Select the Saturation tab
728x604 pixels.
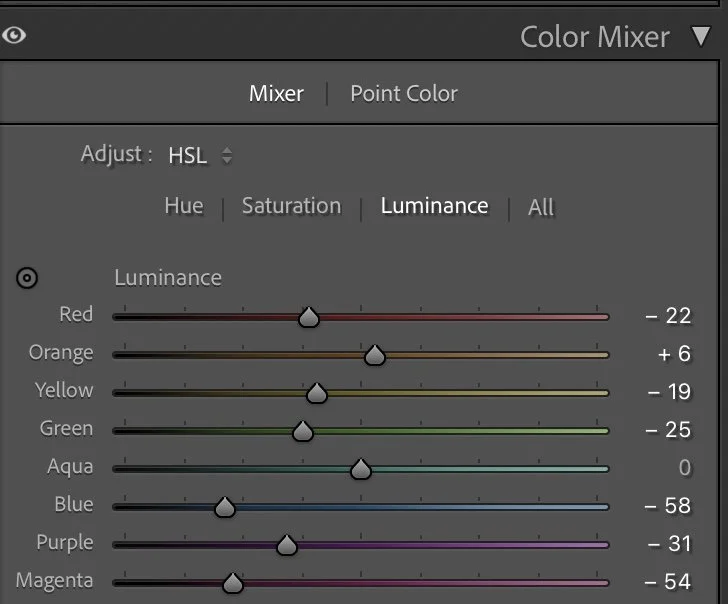tap(292, 206)
